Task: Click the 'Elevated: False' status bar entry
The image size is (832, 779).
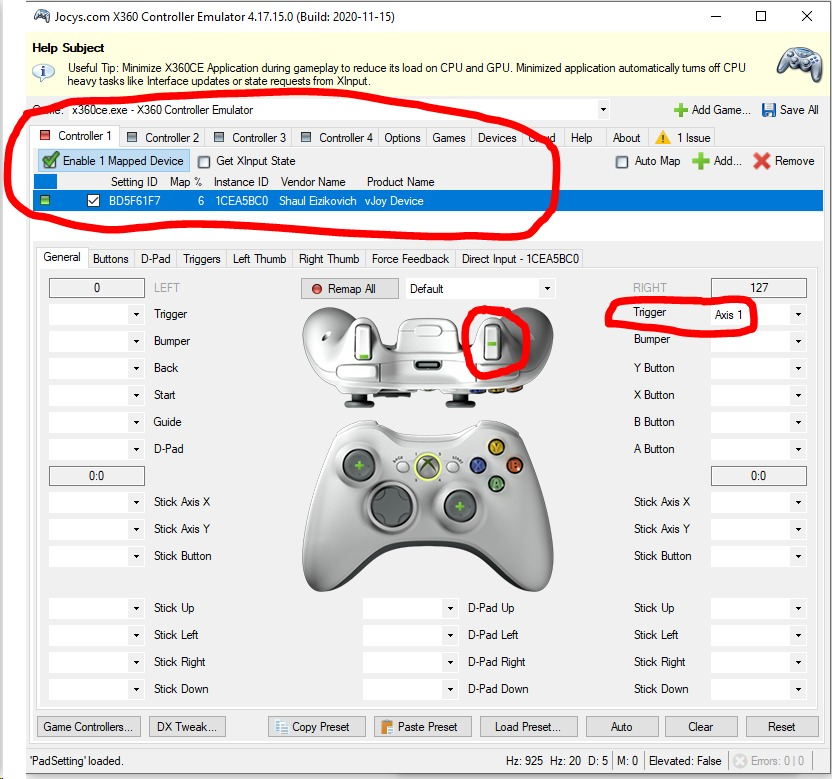Action: 685,760
